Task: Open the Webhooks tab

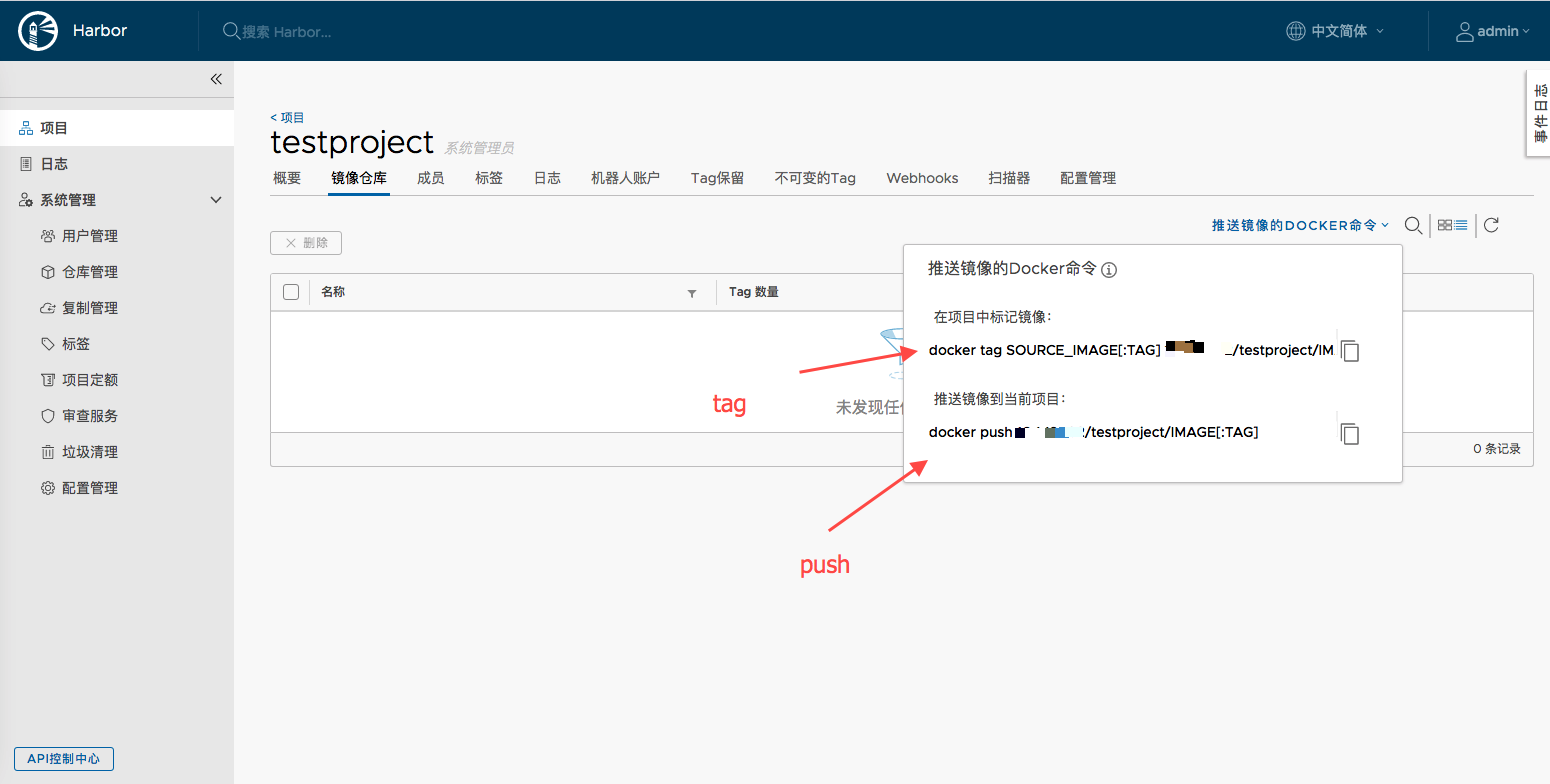Action: (x=921, y=178)
